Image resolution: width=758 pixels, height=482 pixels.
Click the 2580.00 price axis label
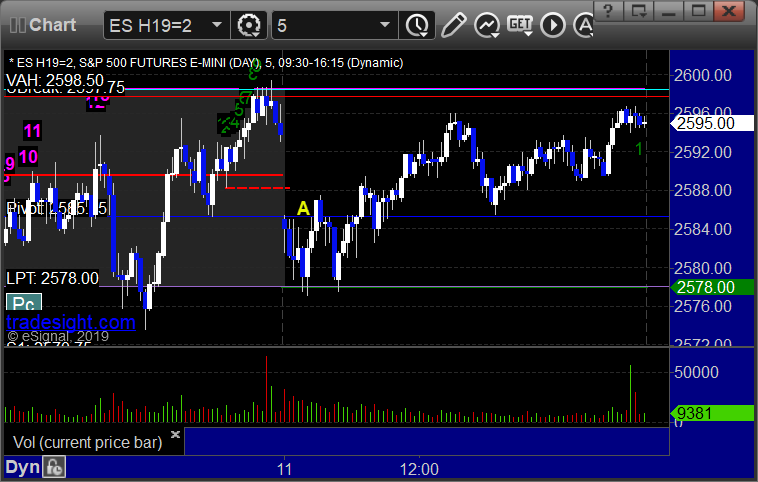[702, 268]
